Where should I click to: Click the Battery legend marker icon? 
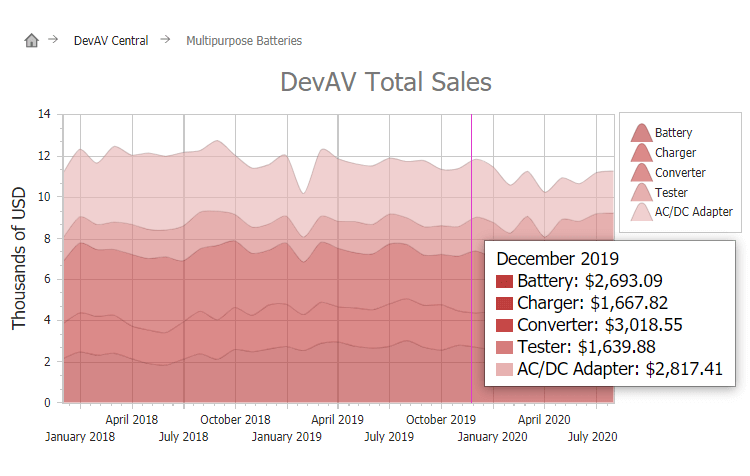[x=641, y=132]
